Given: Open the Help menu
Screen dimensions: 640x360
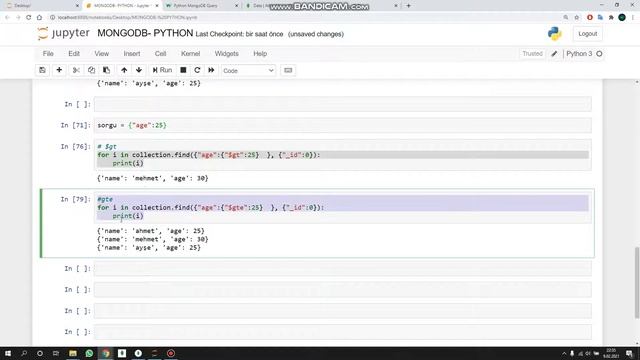Looking at the screenshot, I should pyautogui.click(x=260, y=53).
